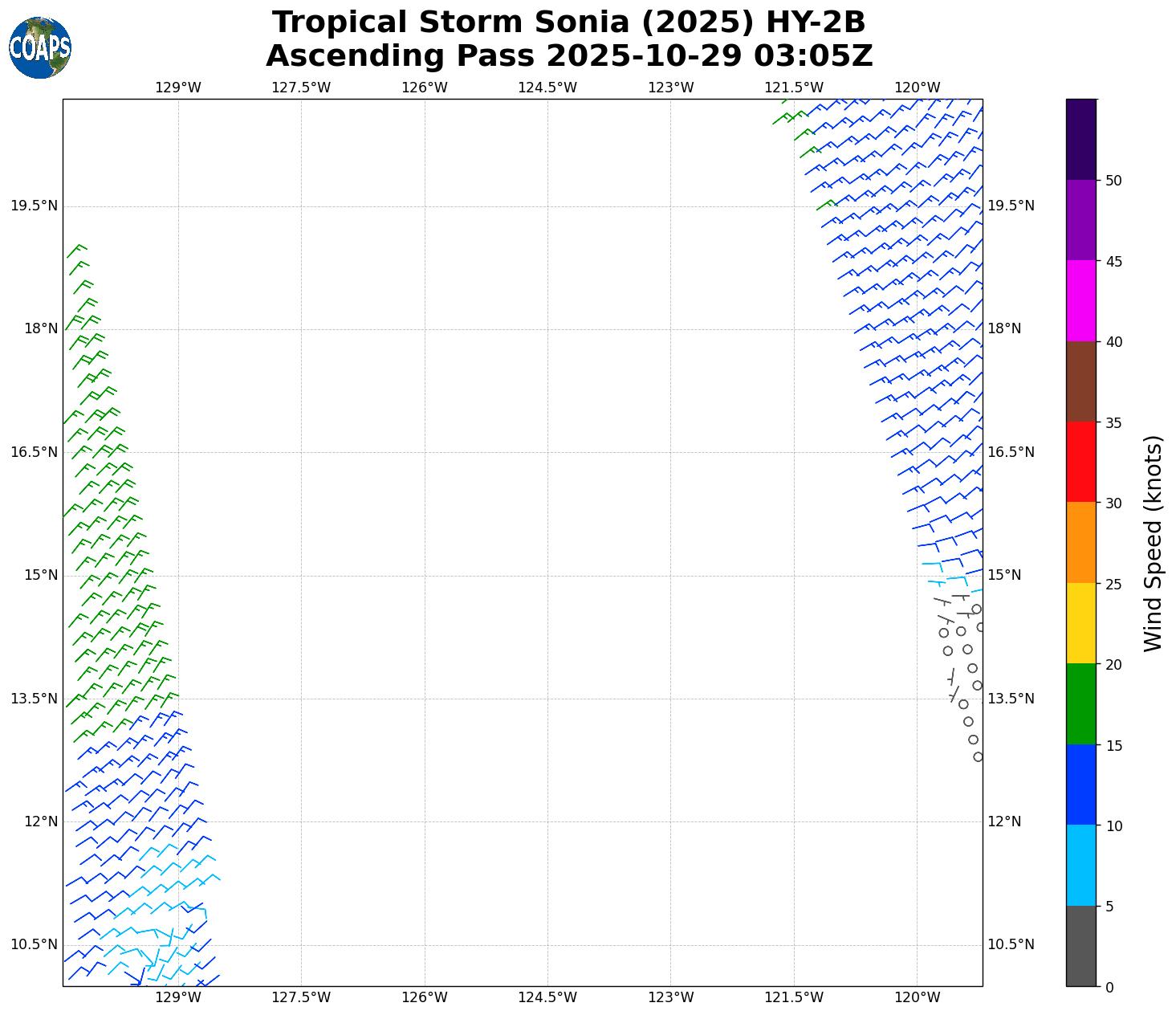Click the orange 25–30 knot colorbar segment
The width and height of the screenshot is (1176, 1015).
pos(1080,542)
